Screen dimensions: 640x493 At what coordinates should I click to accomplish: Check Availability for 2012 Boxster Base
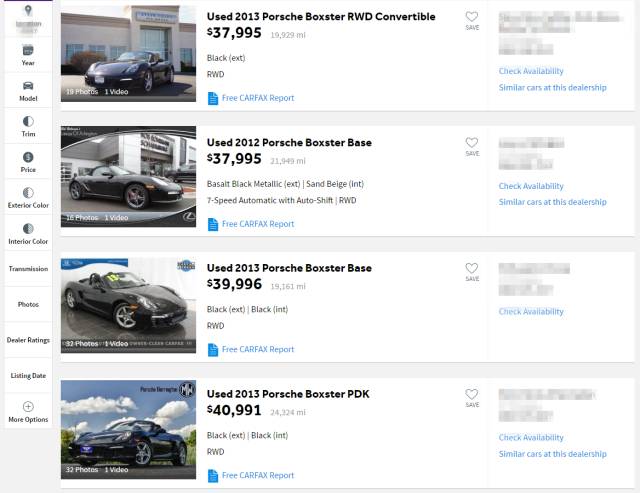coord(531,186)
